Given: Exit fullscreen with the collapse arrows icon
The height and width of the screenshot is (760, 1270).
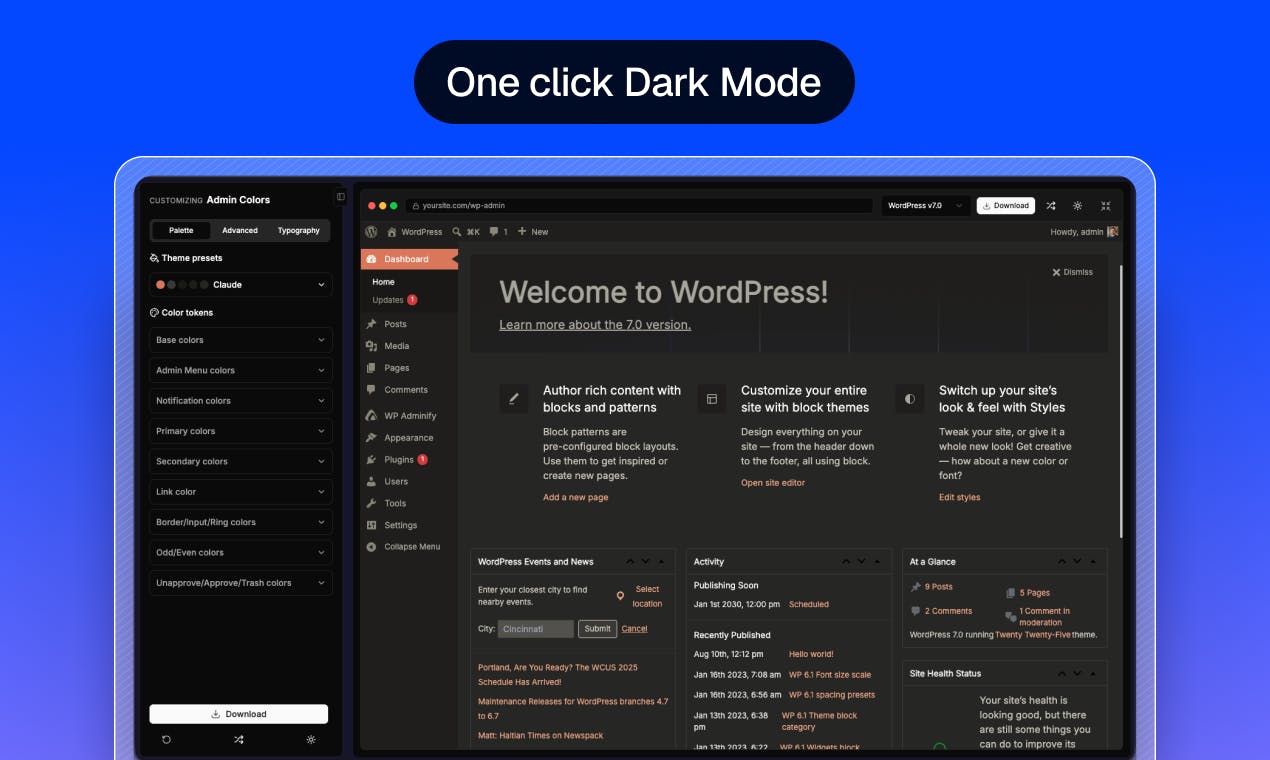Looking at the screenshot, I should (1105, 205).
